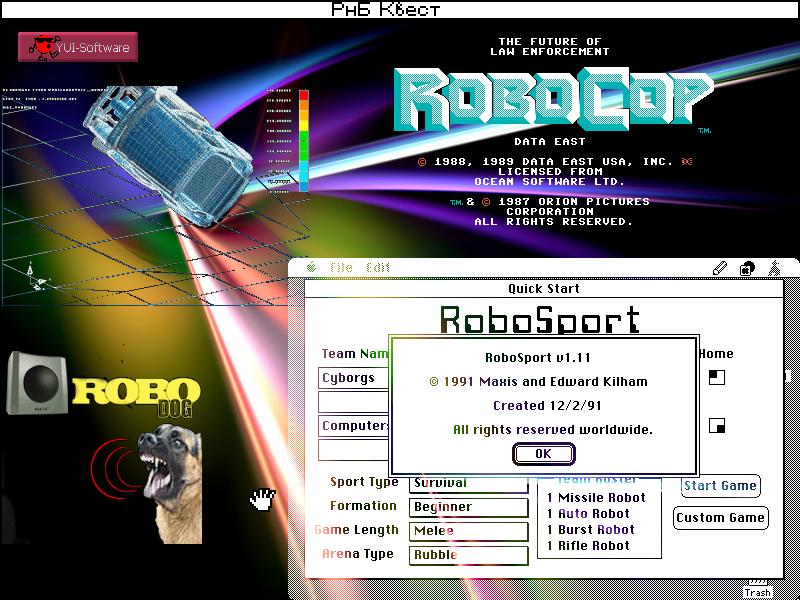Screen dimensions: 800x600
Task: Expand the Sport Type dropdown showing Survival
Action: tap(468, 483)
